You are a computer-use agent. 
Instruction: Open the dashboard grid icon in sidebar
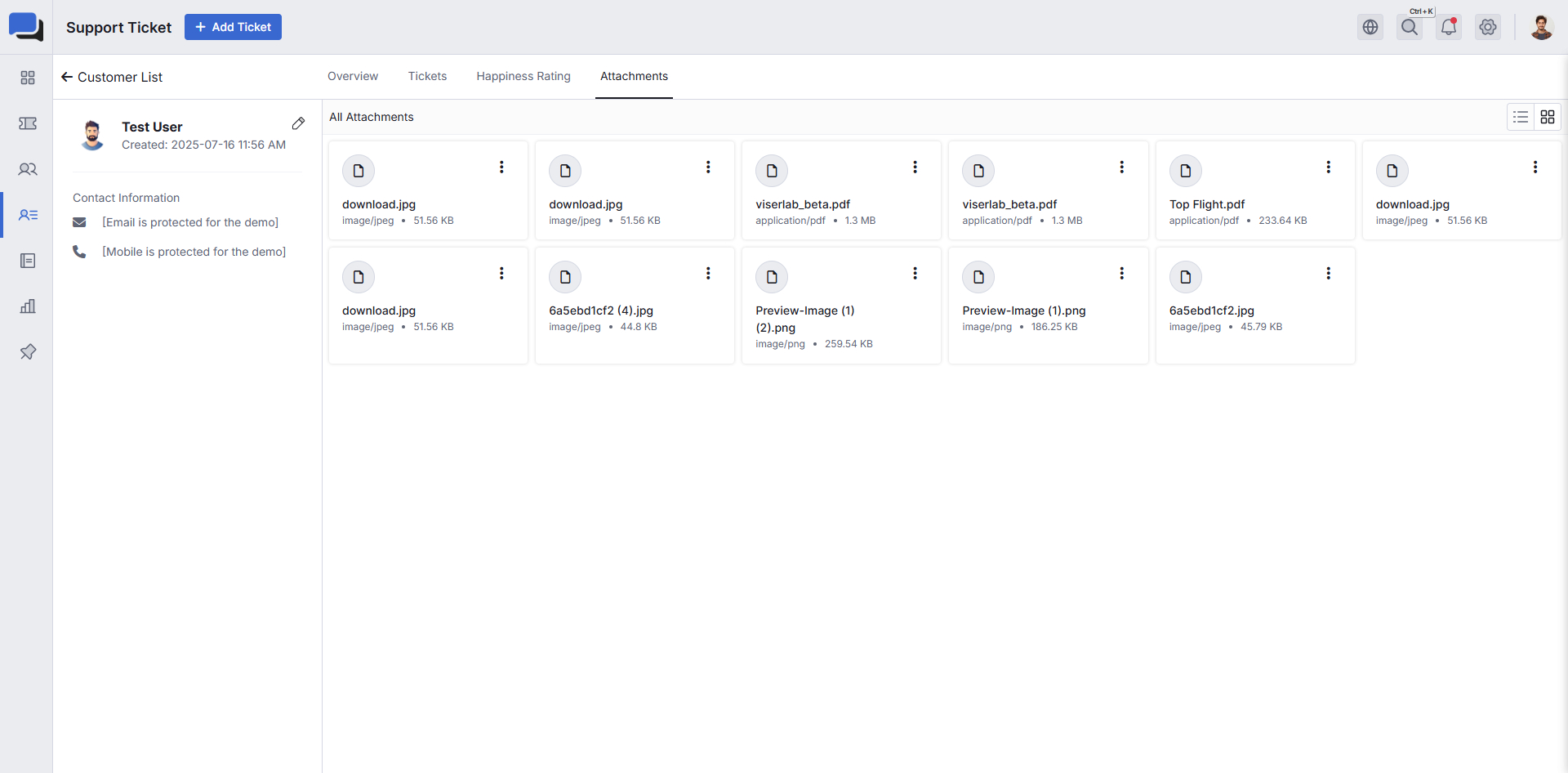[28, 78]
